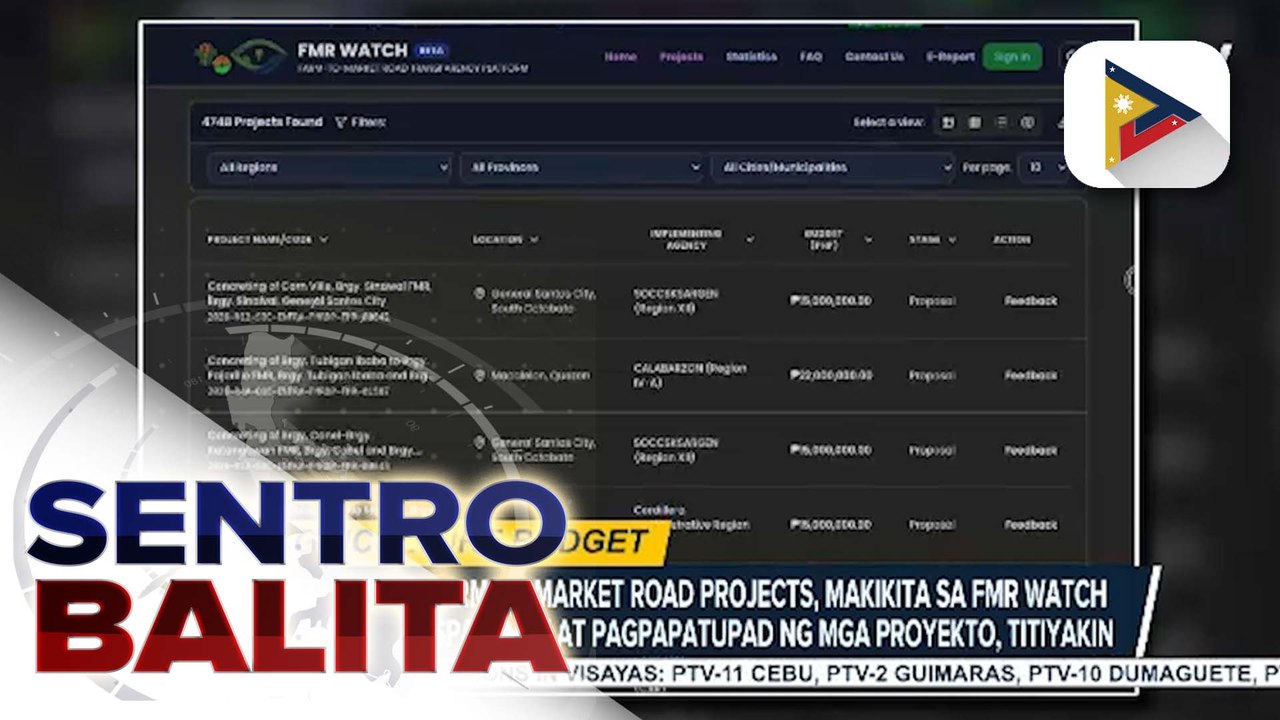This screenshot has height=720, width=1280.
Task: Open Concreting of Brgy. Tubigan Ibaba project
Action: tap(318, 368)
